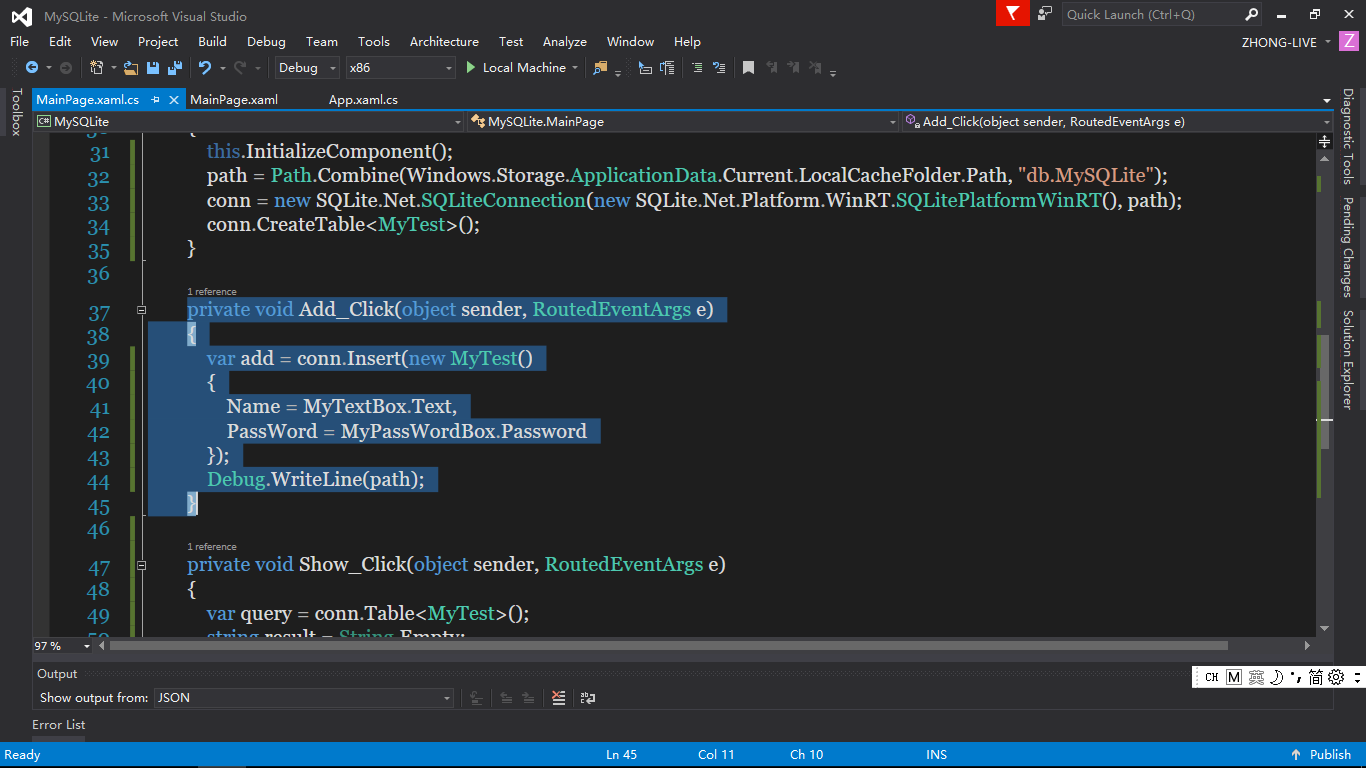Open the Pending Changes side tab
Image resolution: width=1366 pixels, height=768 pixels.
[x=1348, y=247]
